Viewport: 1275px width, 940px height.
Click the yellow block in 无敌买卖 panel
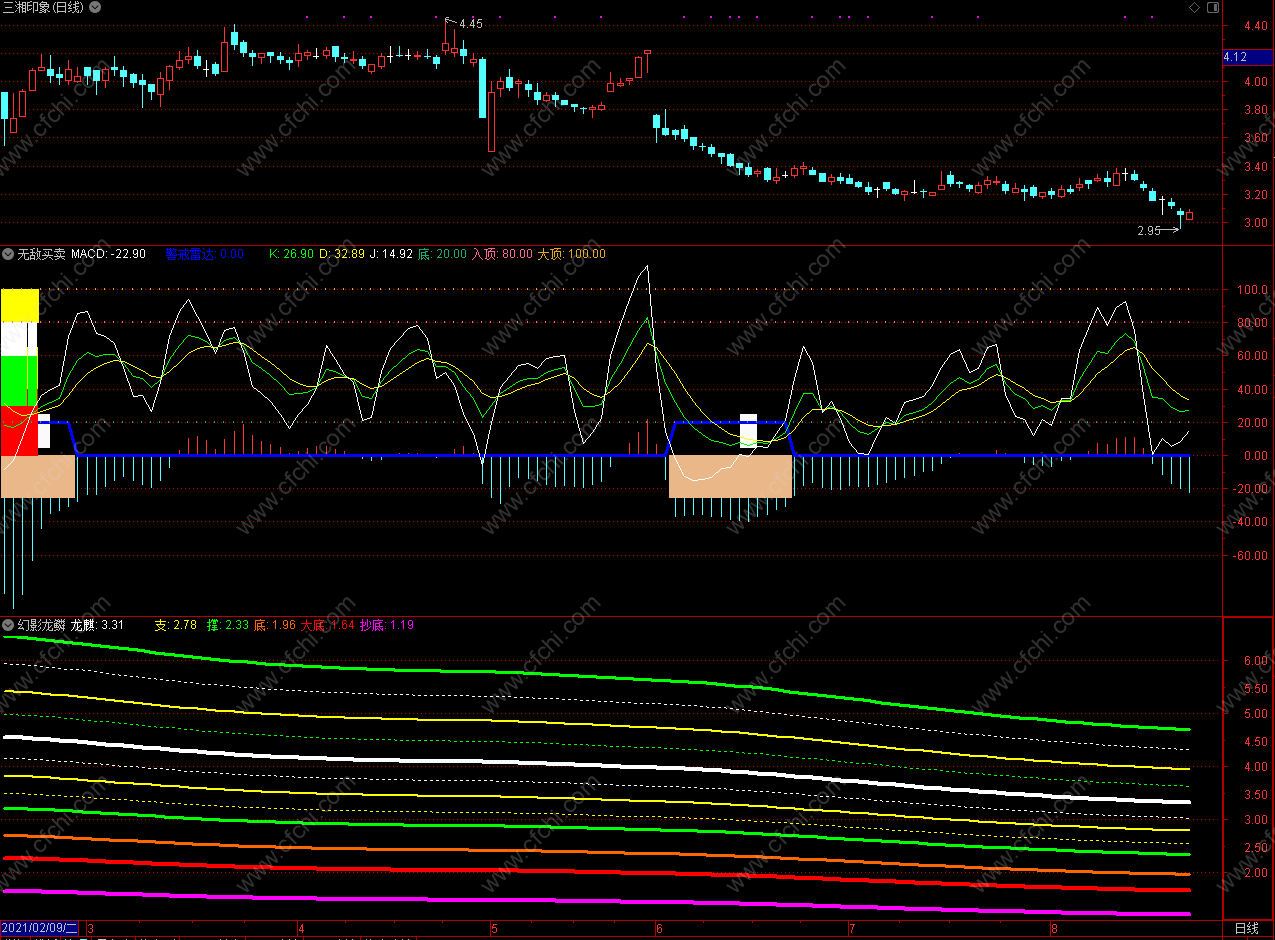tap(19, 305)
